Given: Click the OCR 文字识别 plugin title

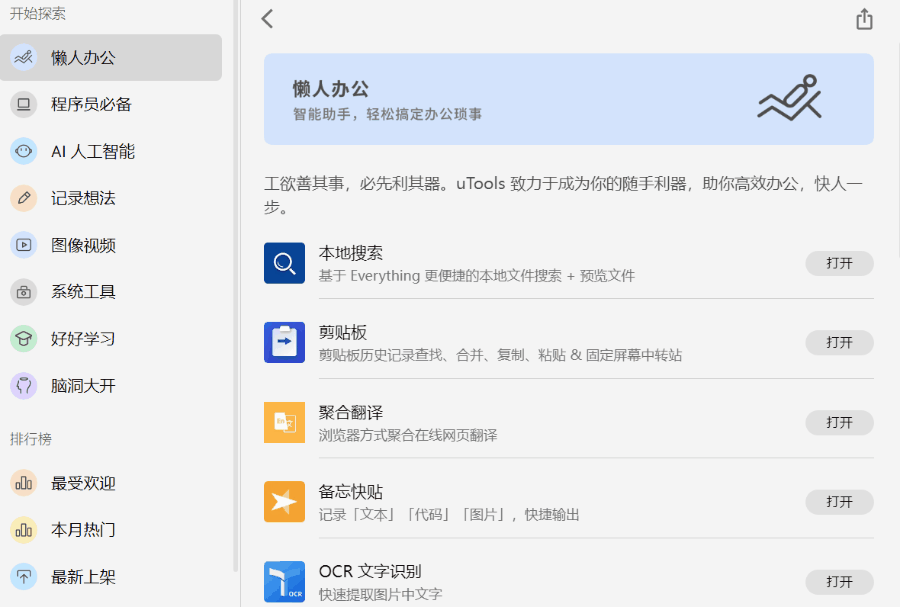Looking at the screenshot, I should (370, 571).
